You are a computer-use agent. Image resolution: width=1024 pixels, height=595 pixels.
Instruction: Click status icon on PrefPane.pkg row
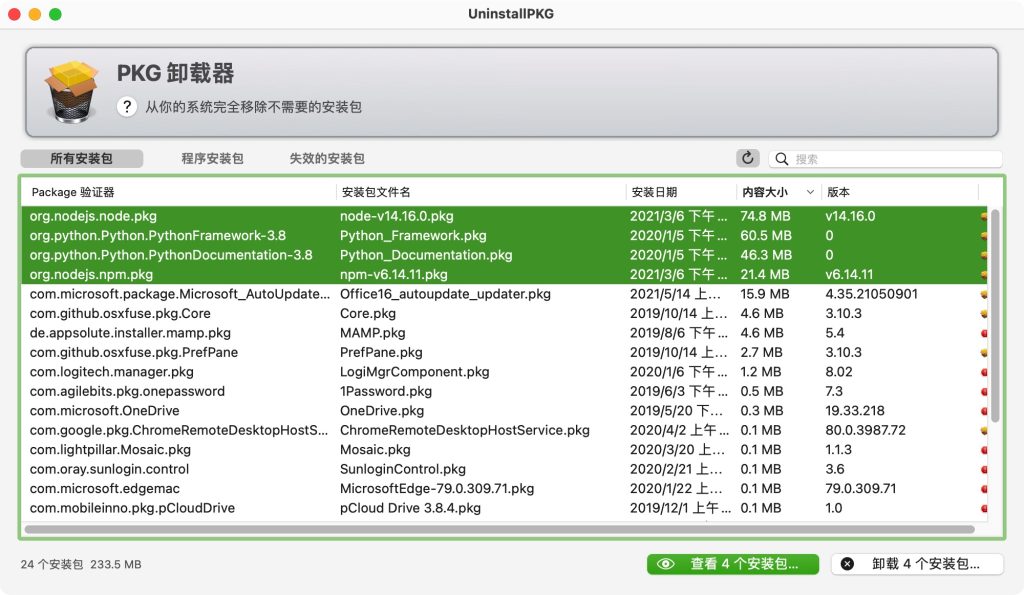point(984,353)
